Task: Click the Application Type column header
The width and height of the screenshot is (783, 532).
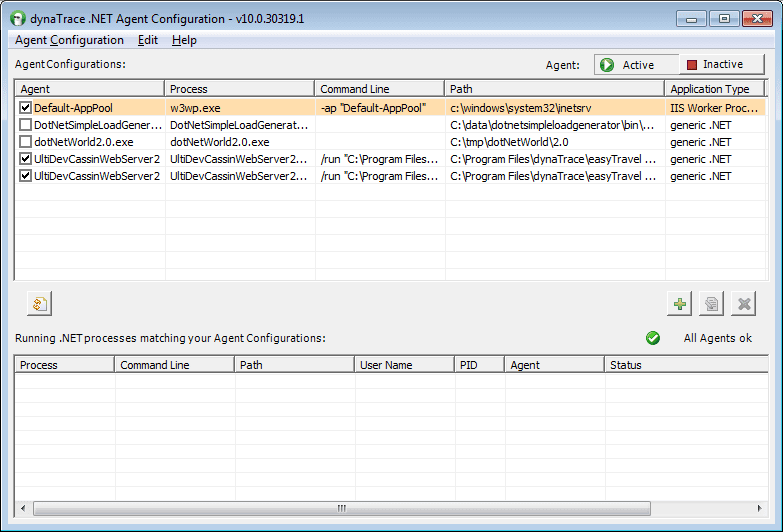Action: point(715,89)
